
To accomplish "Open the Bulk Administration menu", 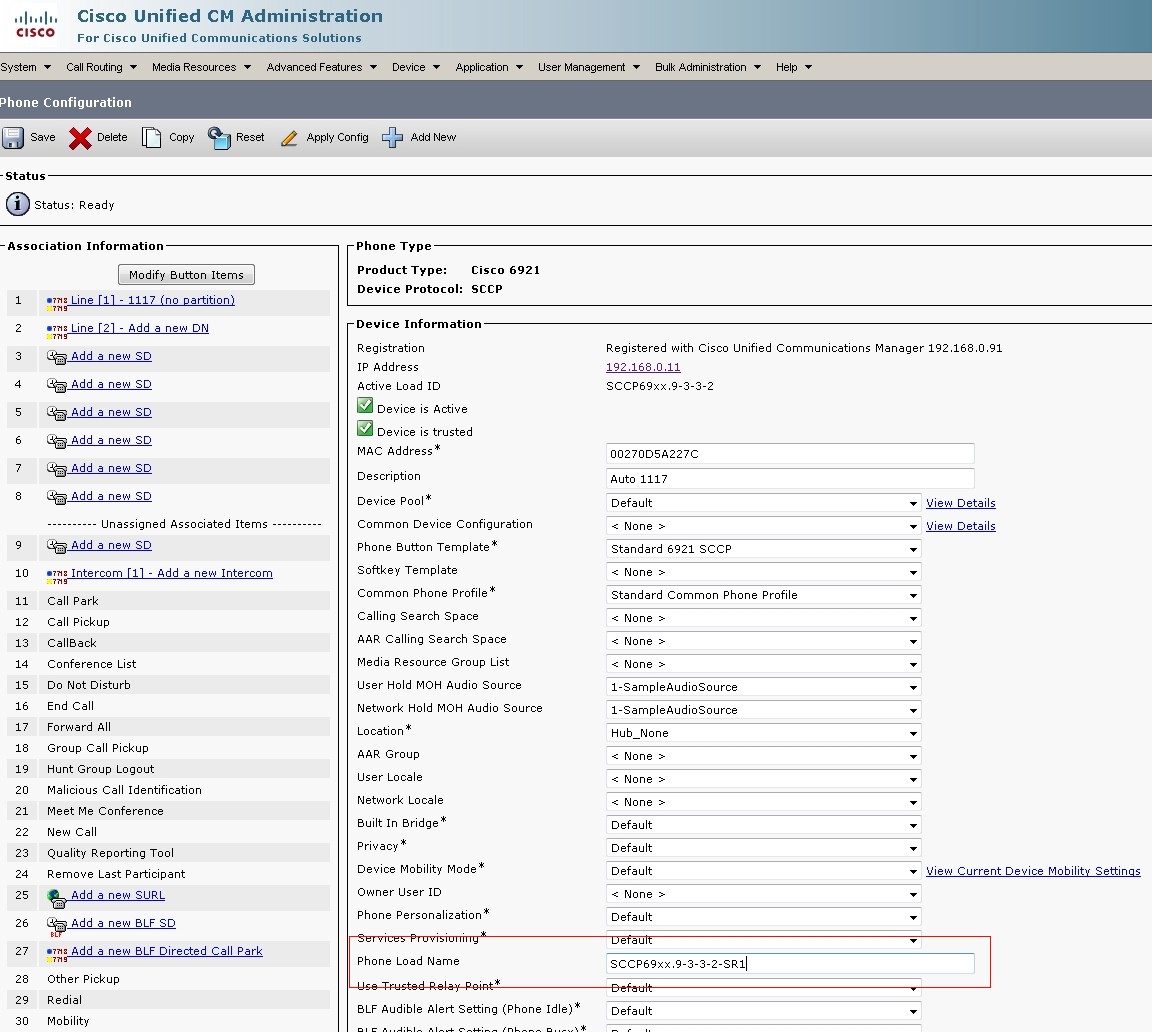I will tap(708, 67).
